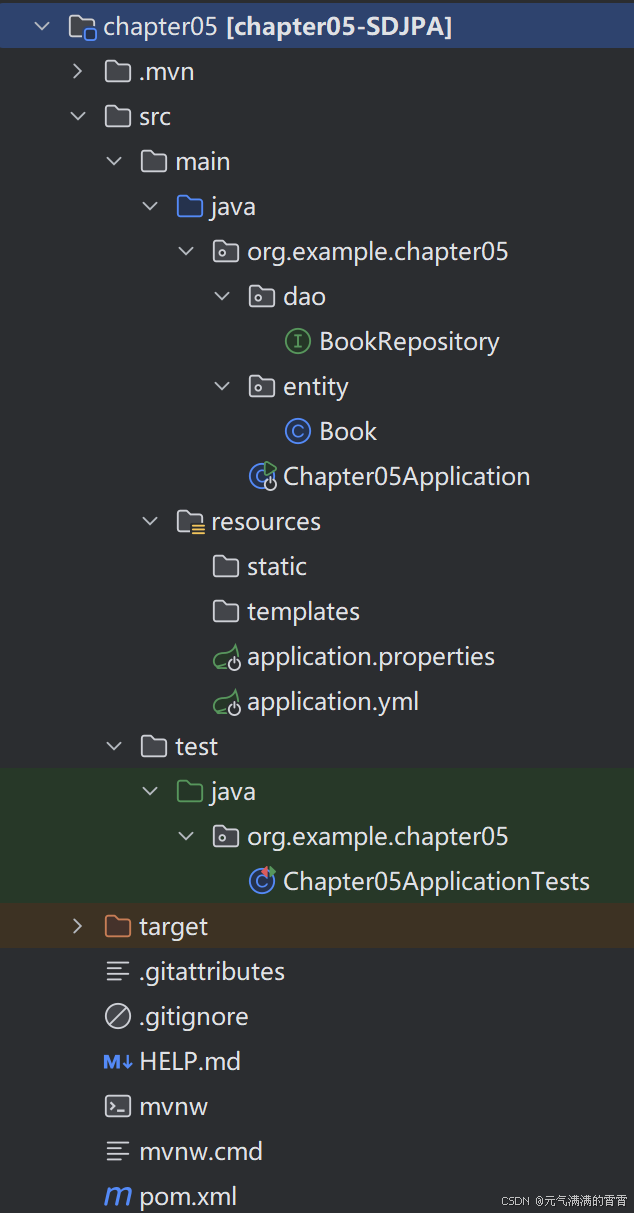The width and height of the screenshot is (634, 1213).
Task: Collapse the entity package
Action: pos(222,386)
